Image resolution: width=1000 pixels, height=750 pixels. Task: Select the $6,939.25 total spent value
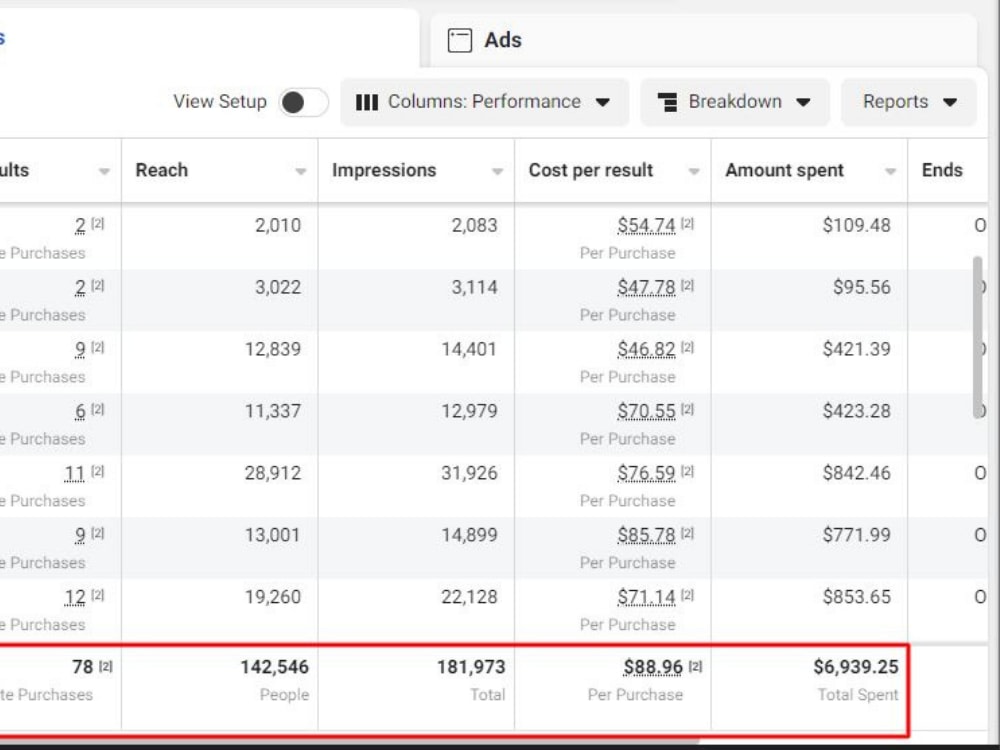click(x=856, y=667)
